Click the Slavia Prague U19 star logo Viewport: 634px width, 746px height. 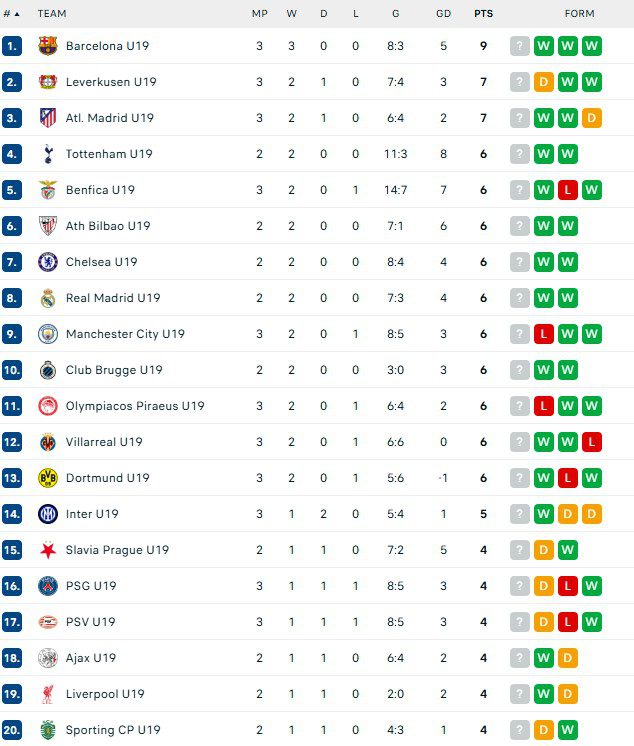pyautogui.click(x=48, y=550)
